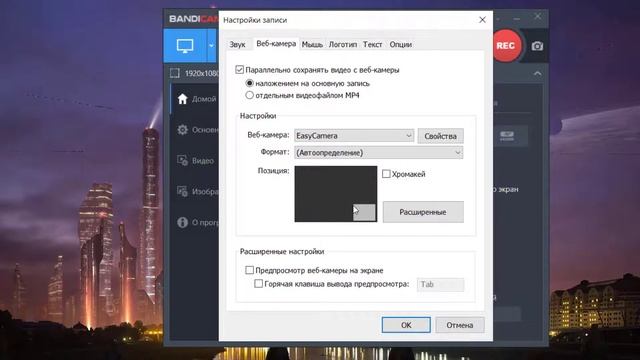
Task: Click the screen recording mode monitor icon
Action: pos(185,46)
